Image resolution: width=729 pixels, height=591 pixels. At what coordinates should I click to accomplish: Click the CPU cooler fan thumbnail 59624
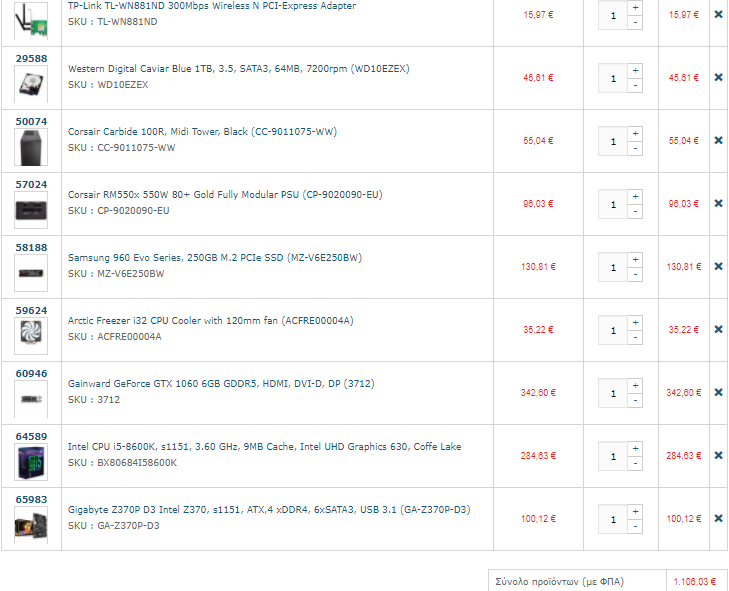31,336
